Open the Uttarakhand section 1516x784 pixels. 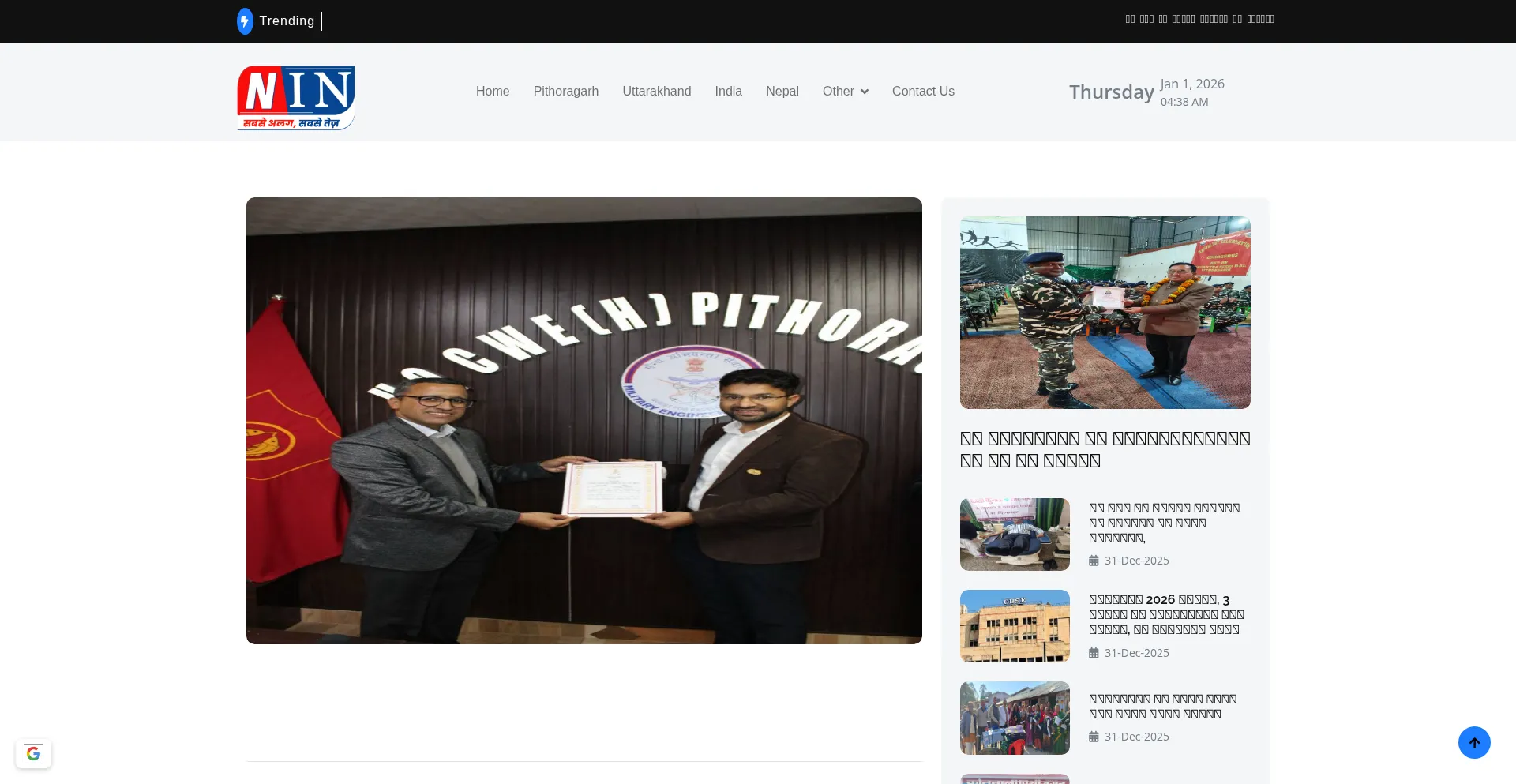[x=657, y=91]
